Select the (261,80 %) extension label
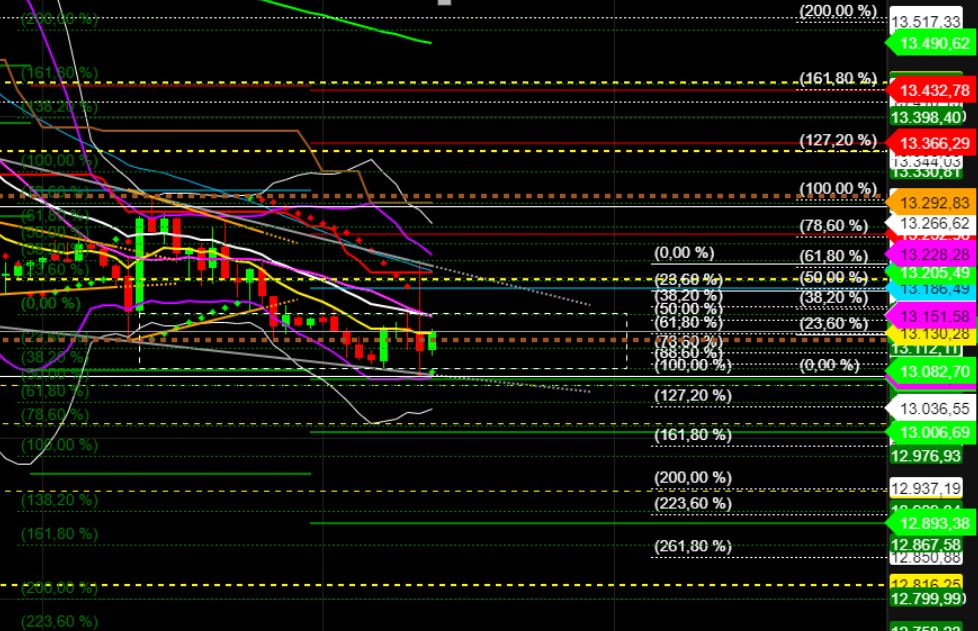This screenshot has height=631, width=978. 692,546
